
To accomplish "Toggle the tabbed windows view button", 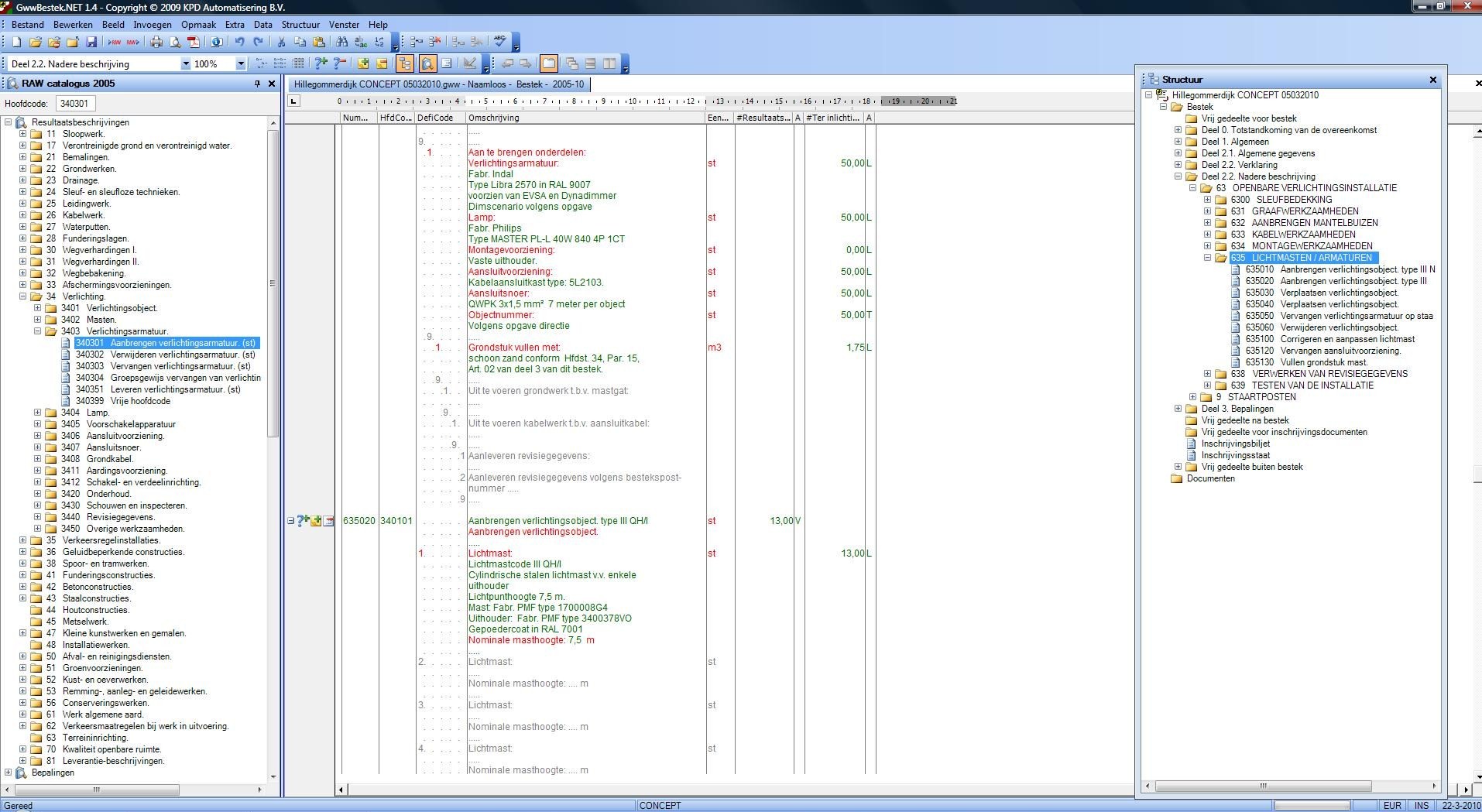I will pos(549,63).
